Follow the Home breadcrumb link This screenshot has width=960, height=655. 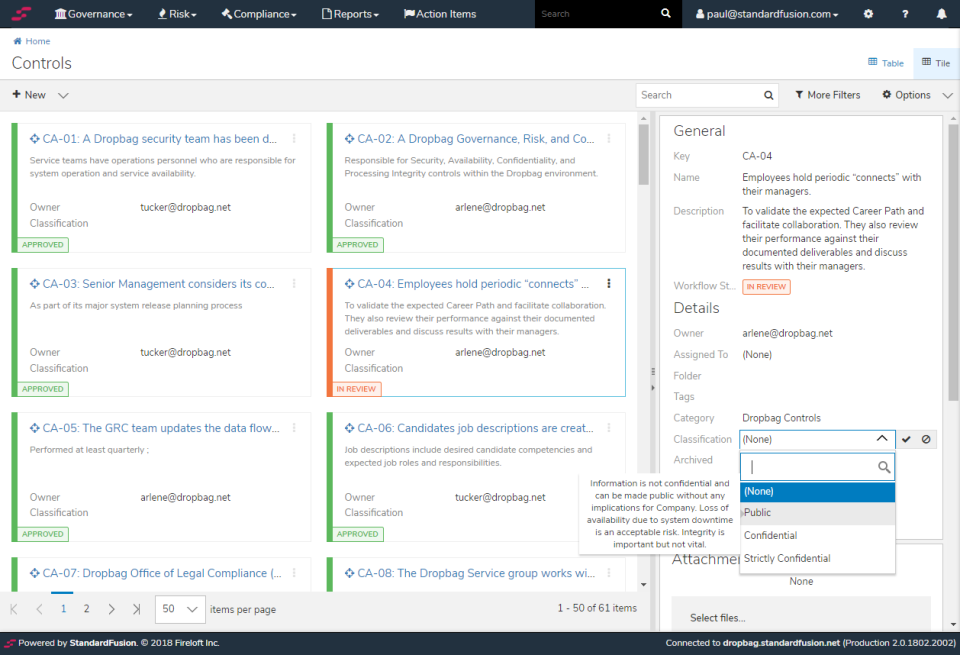[38, 41]
